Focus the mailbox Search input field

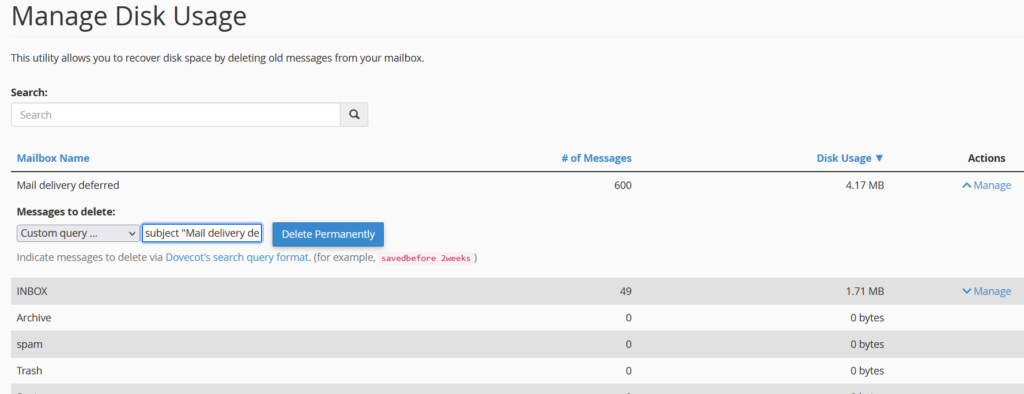pos(176,114)
